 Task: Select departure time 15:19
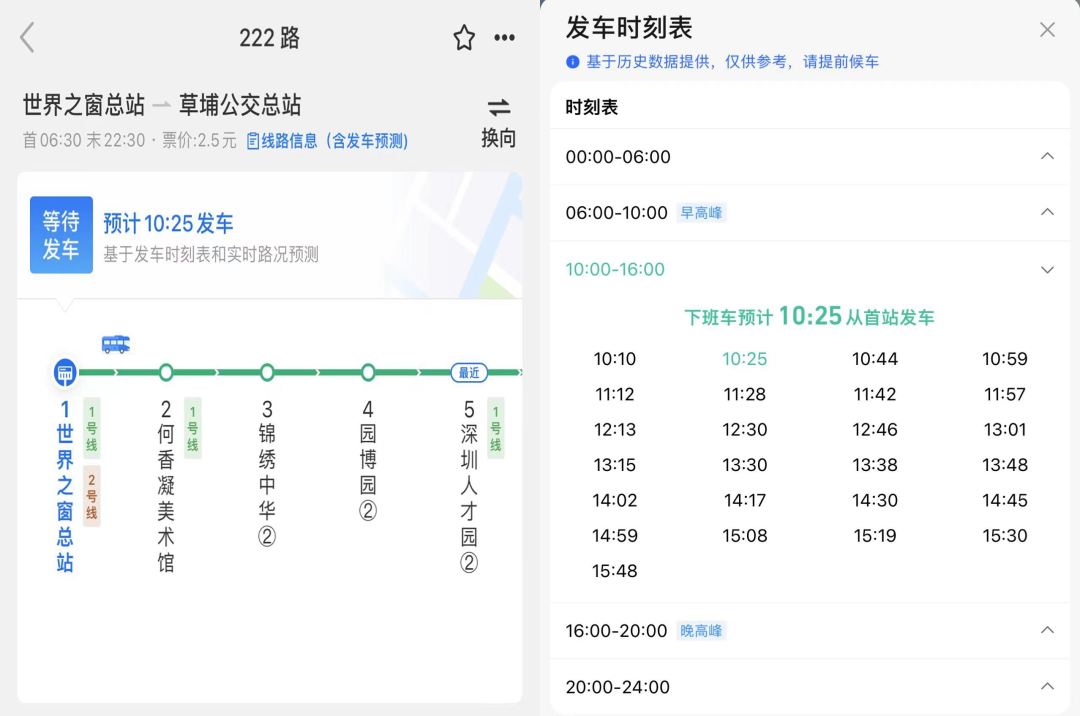875,536
